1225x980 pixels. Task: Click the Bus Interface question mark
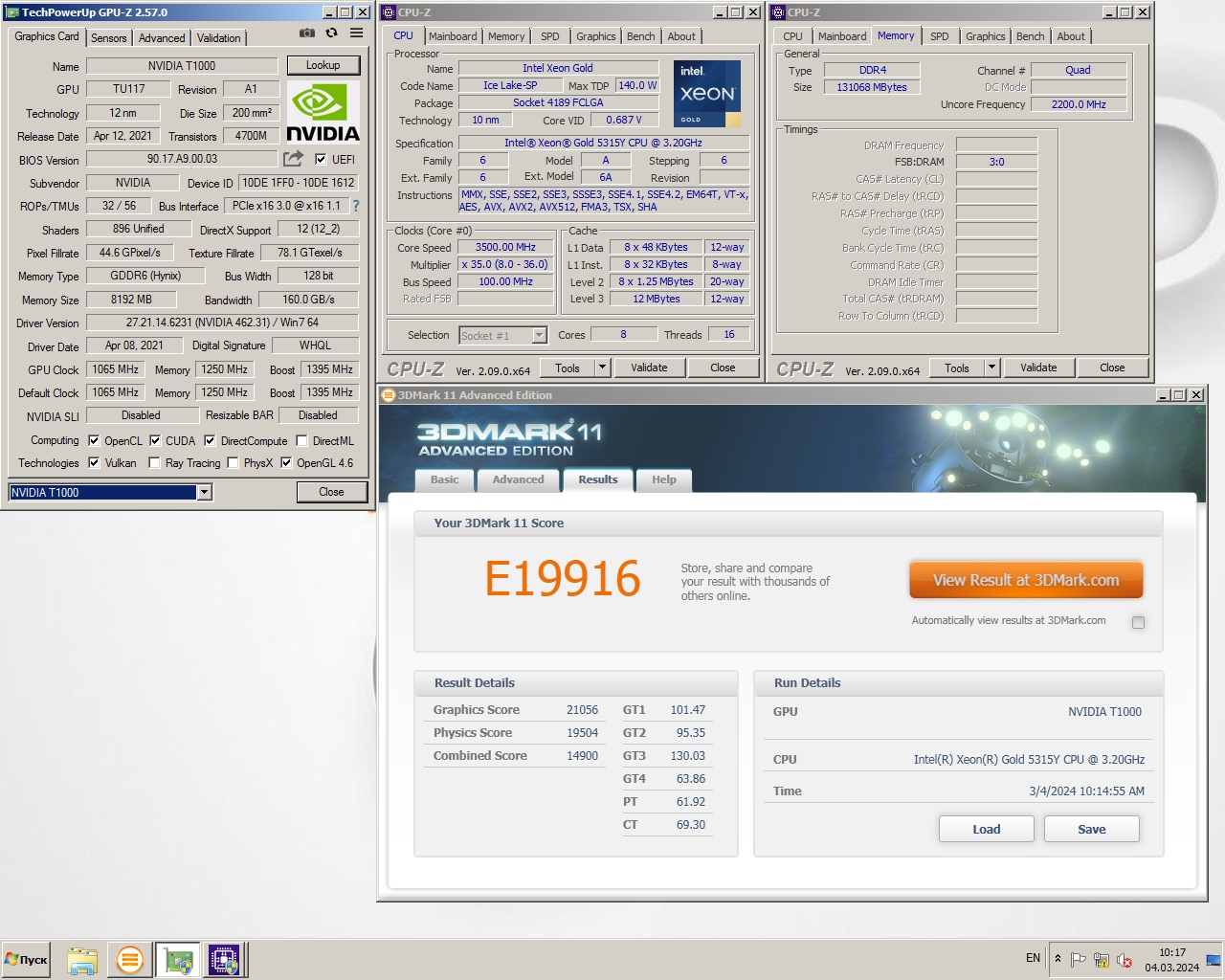pos(356,206)
